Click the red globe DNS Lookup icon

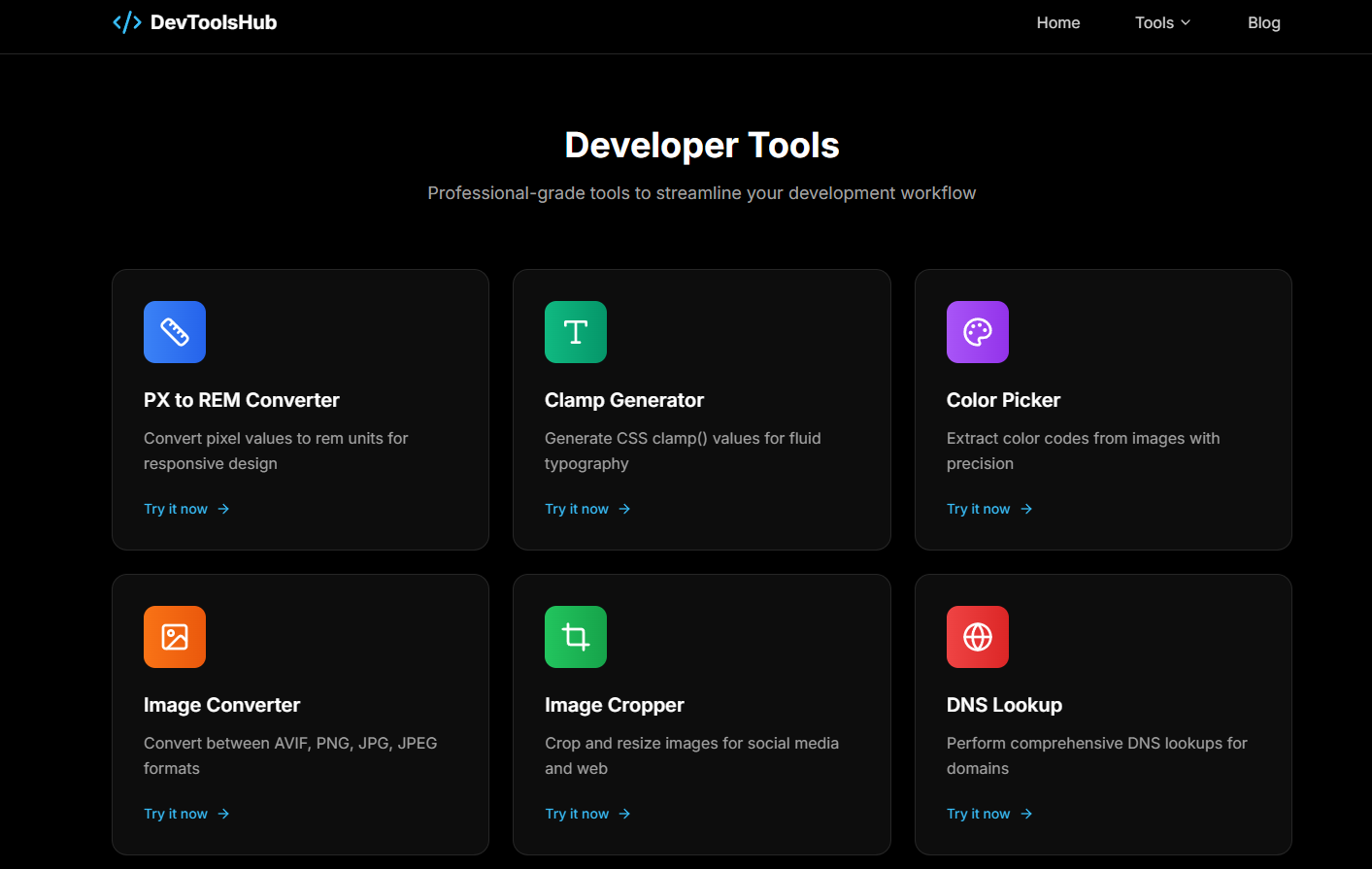[x=978, y=637]
